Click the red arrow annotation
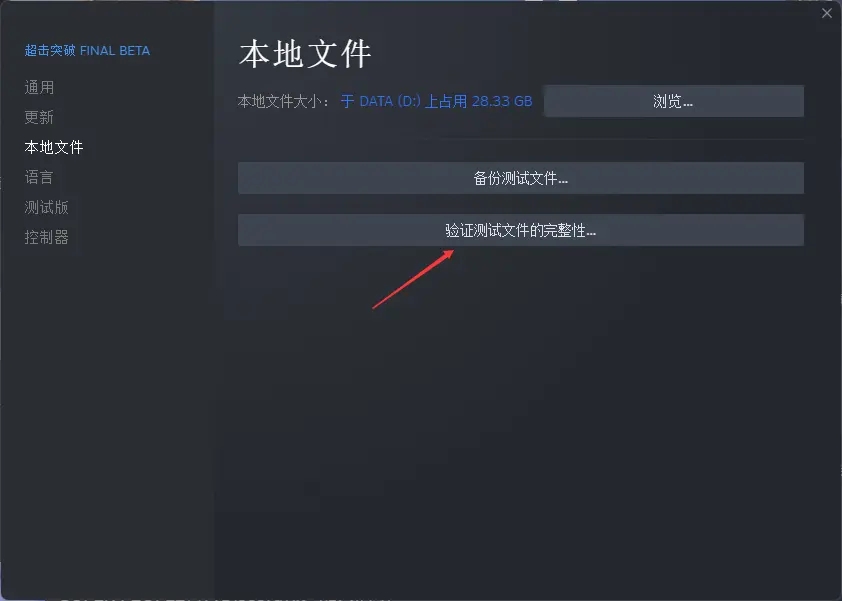842x601 pixels. pyautogui.click(x=413, y=279)
